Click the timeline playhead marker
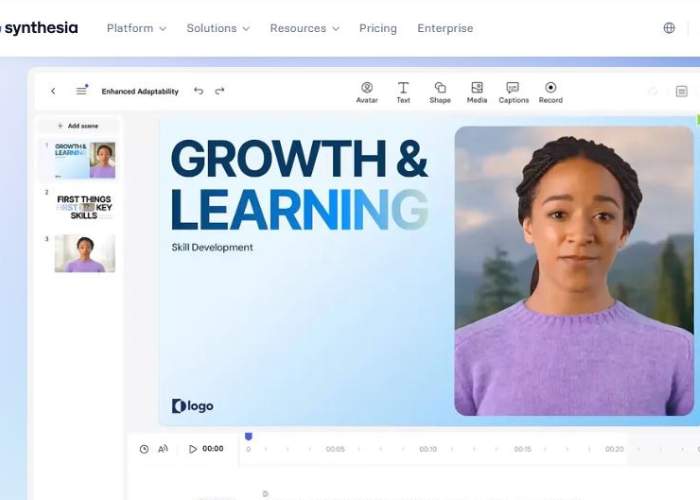 (x=249, y=437)
